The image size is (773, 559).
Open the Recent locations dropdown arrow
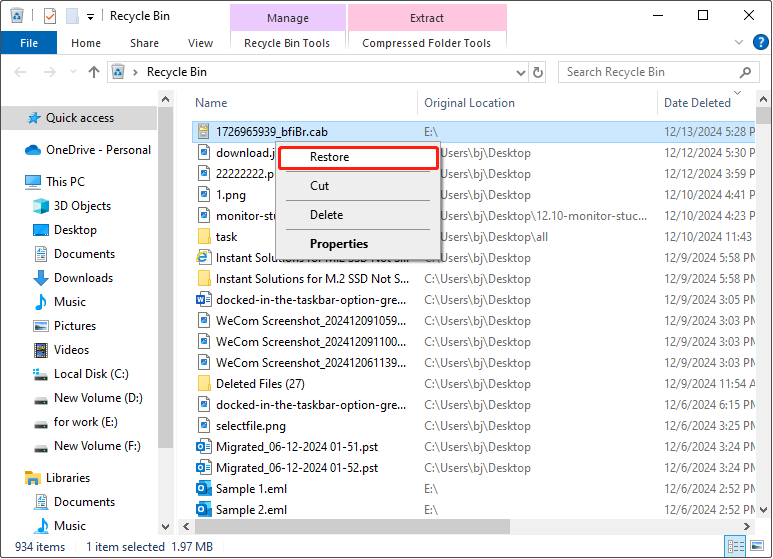click(x=73, y=72)
